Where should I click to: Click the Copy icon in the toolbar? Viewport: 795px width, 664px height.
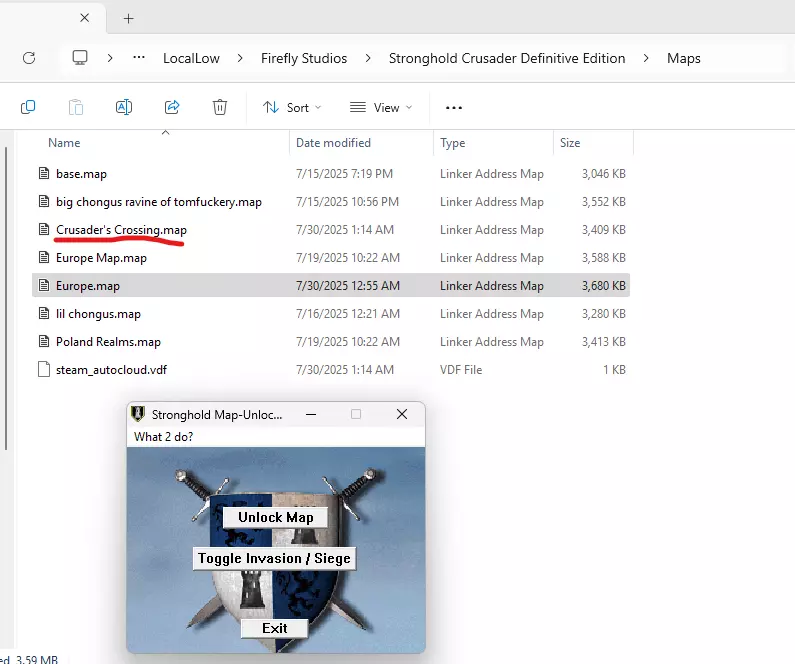point(28,107)
